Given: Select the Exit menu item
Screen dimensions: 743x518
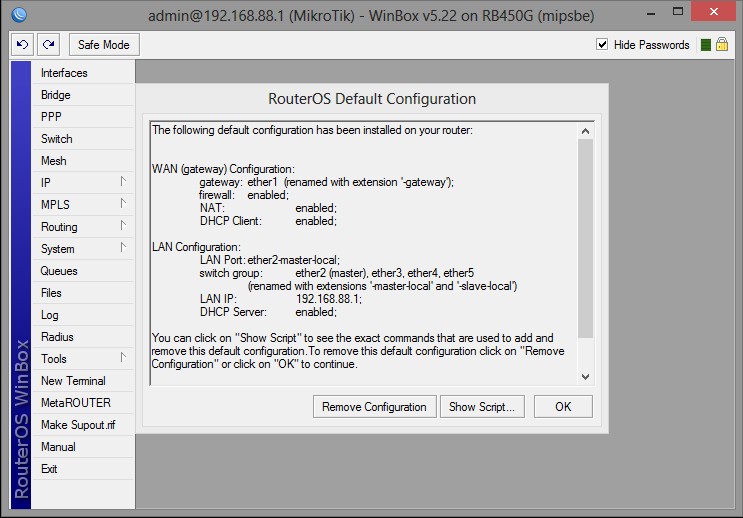Looking at the screenshot, I should coord(83,469).
